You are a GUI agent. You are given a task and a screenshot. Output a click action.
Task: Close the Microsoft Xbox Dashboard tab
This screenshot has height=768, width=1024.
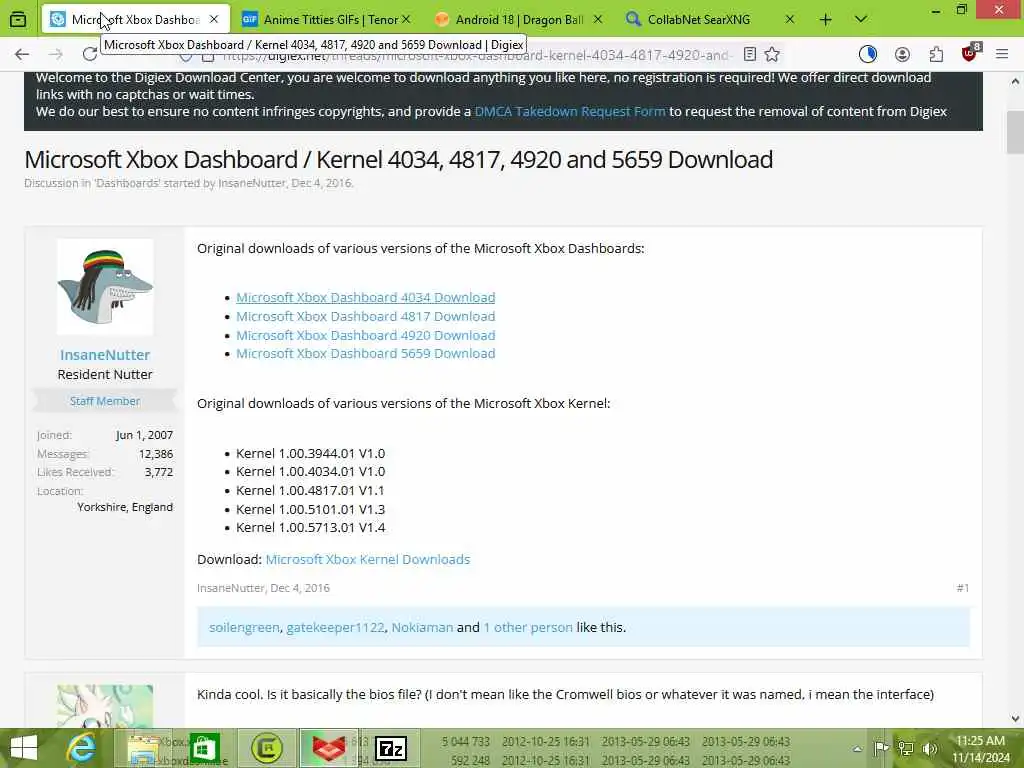point(214,20)
